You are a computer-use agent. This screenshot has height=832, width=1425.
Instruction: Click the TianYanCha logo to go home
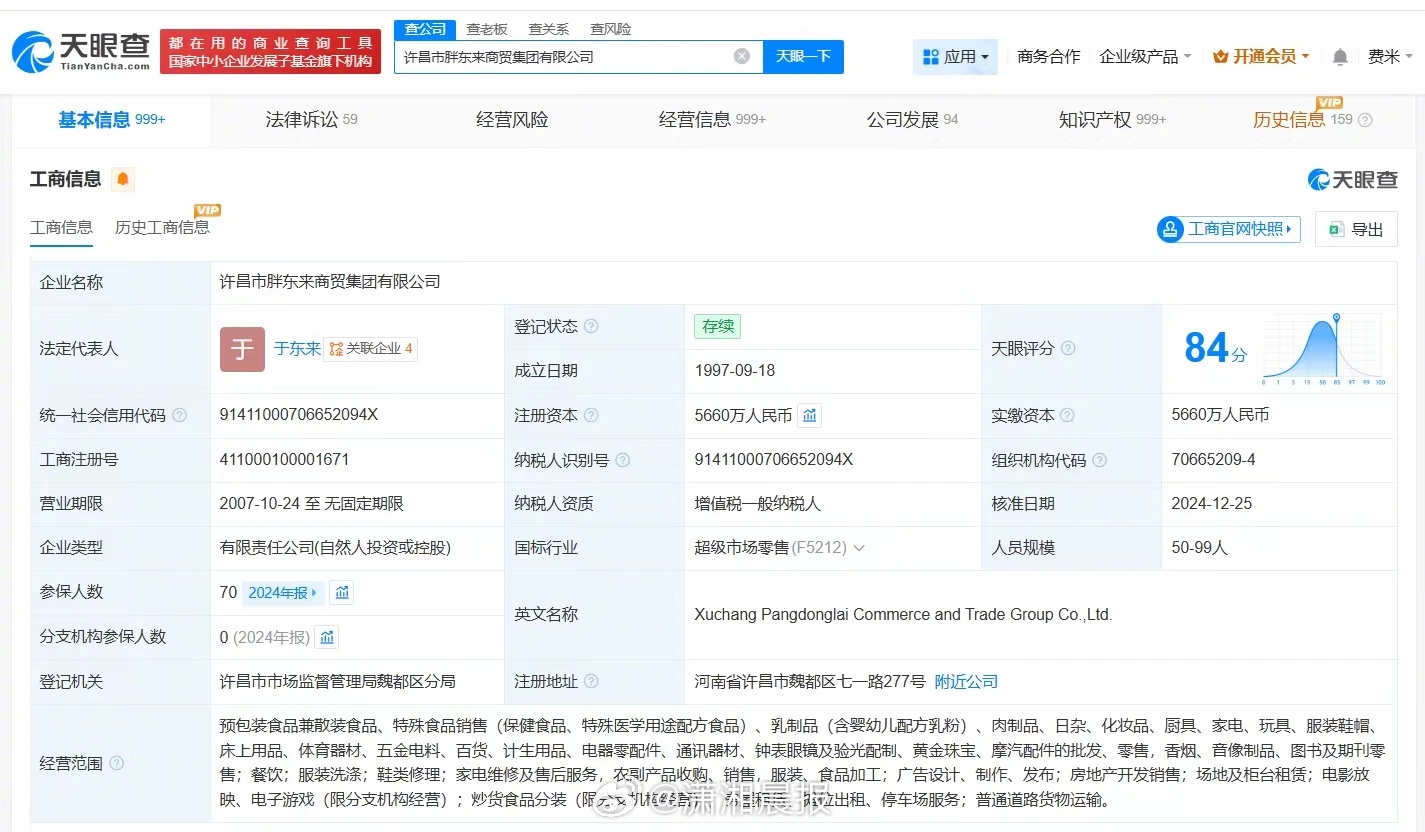coord(80,51)
